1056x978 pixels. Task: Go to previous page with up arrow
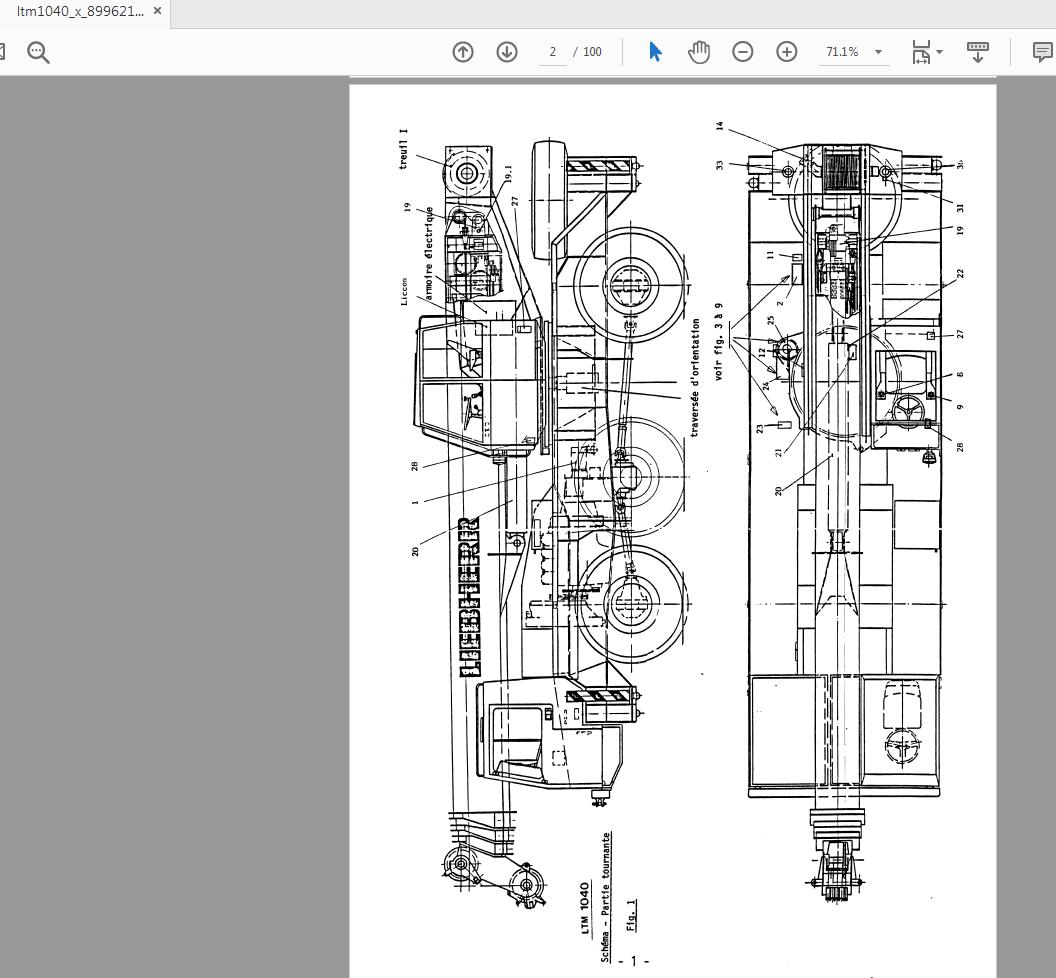tap(463, 52)
